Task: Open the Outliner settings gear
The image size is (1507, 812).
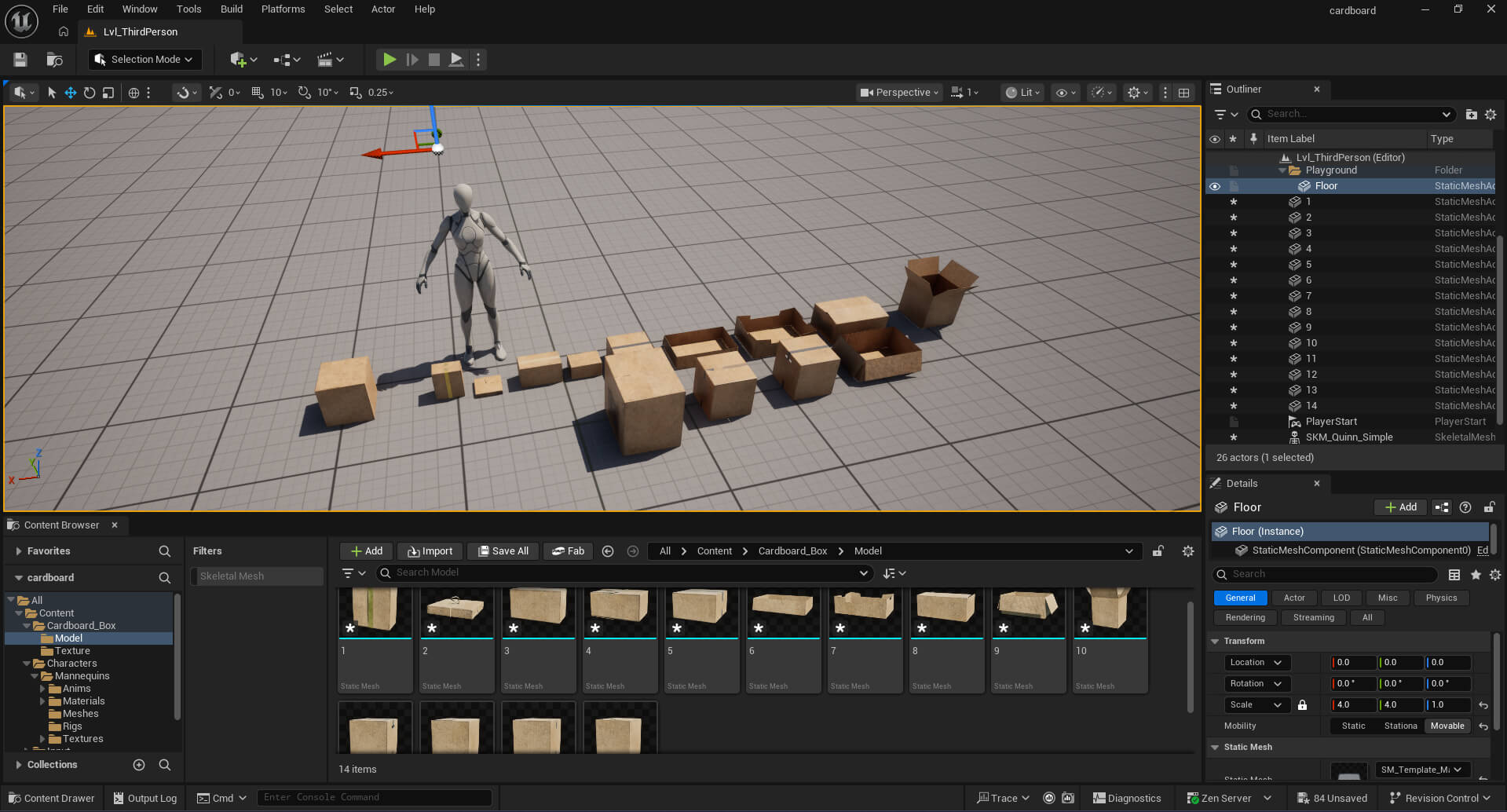Action: tap(1491, 115)
